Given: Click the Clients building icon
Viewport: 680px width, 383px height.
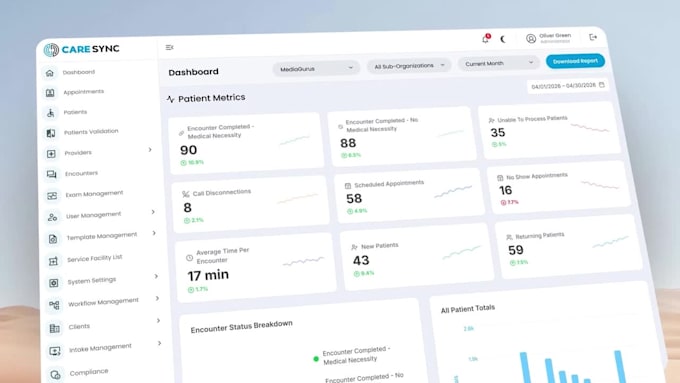Looking at the screenshot, I should click(x=55, y=328).
